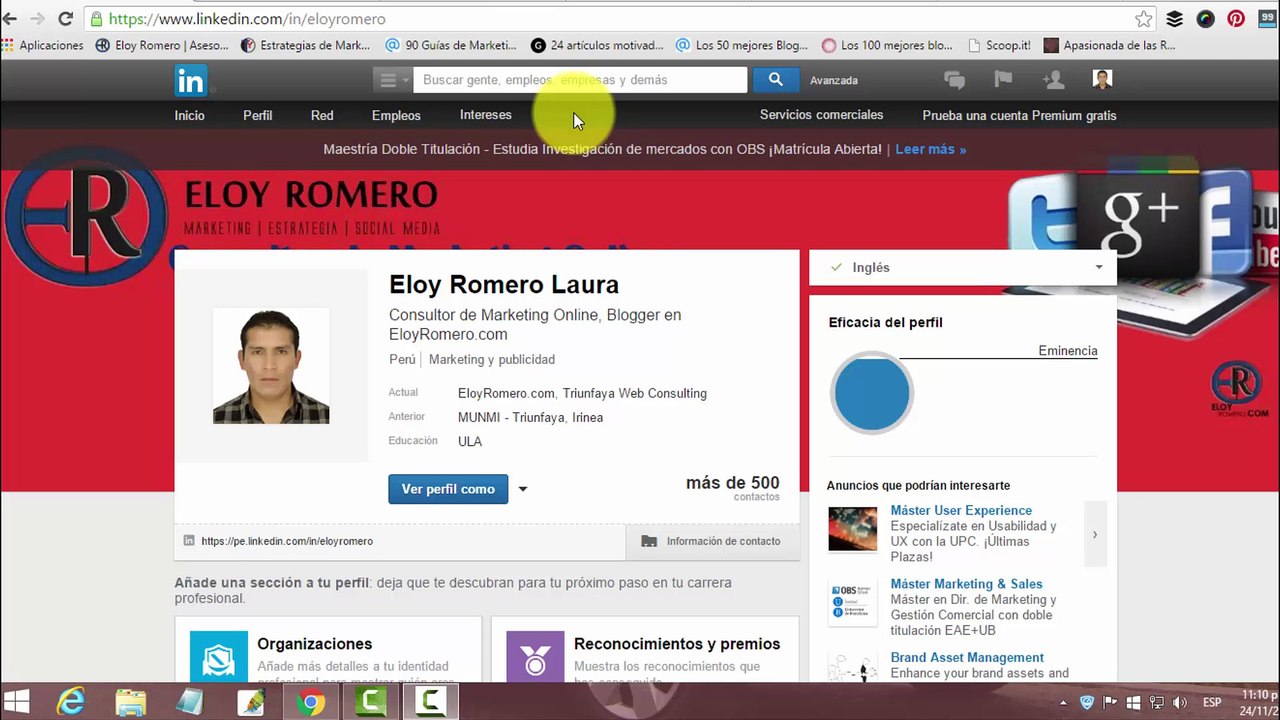The height and width of the screenshot is (720, 1280).
Task: Show hidden tray icons arrow
Action: pos(1064,702)
